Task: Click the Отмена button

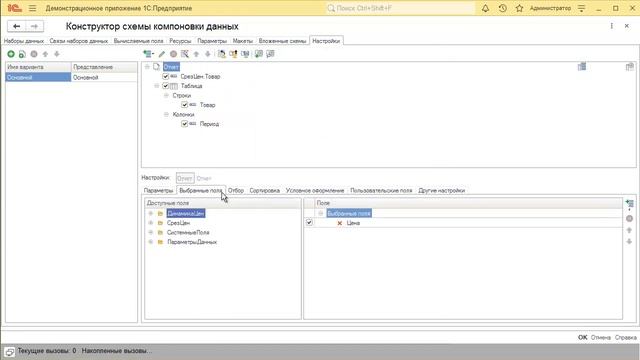Action: click(600, 337)
